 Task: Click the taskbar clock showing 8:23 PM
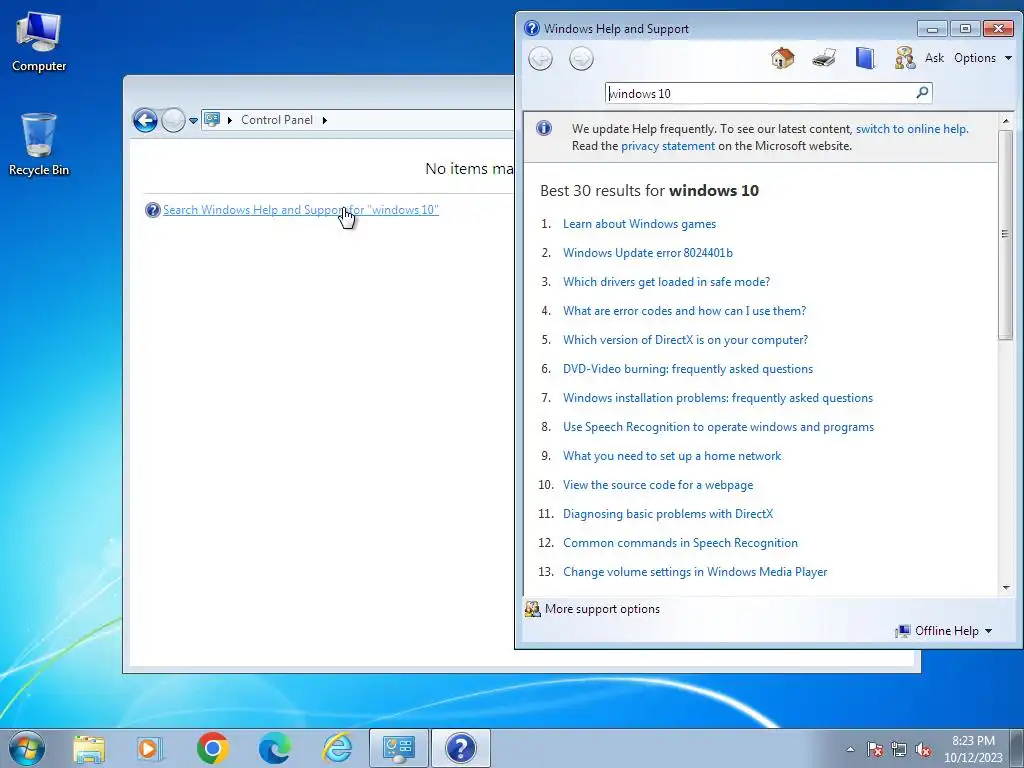pos(973,749)
